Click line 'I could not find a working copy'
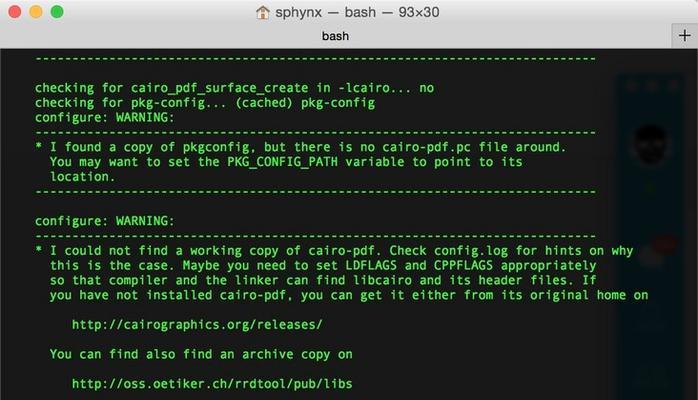The width and height of the screenshot is (698, 400). coord(334,251)
